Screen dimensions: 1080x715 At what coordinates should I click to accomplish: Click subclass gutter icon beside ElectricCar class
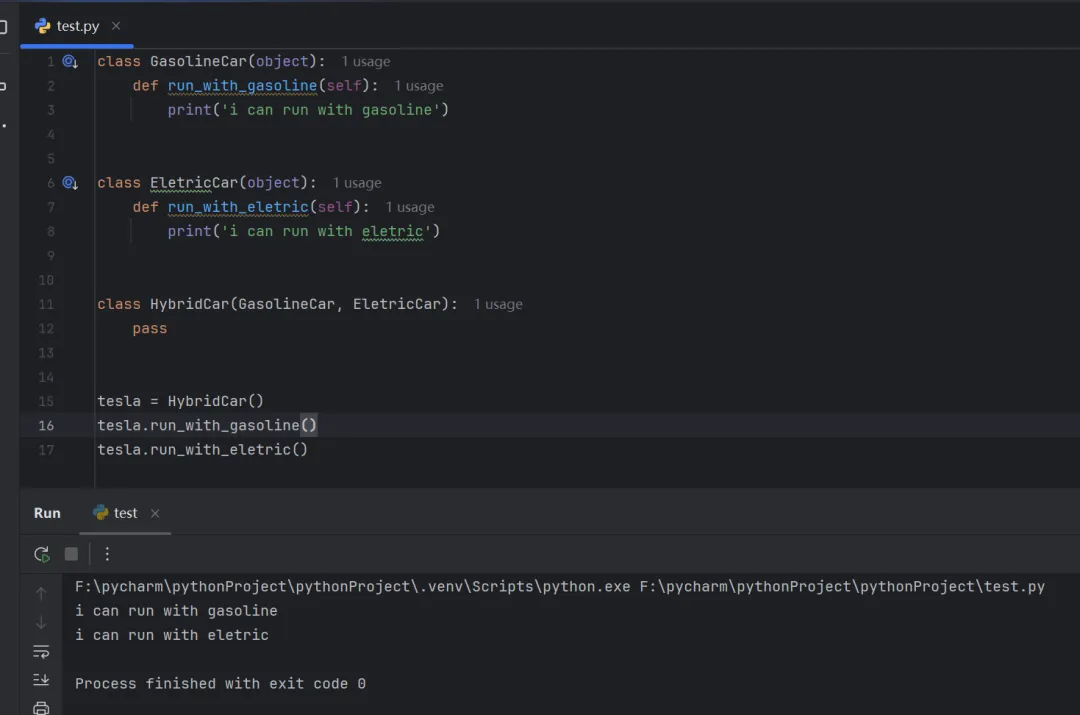70,183
